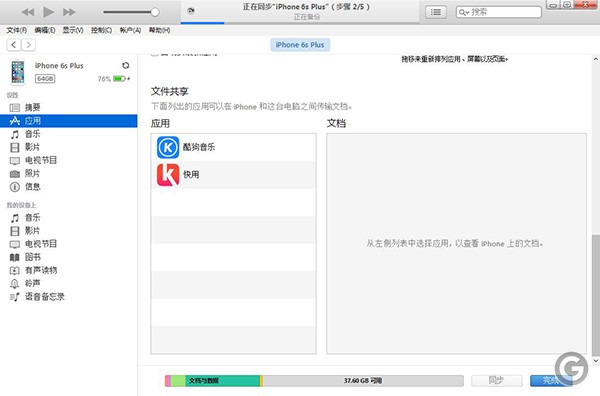Select 应用 apps in sidebar
Screen dimensions: 600x396
click(x=68, y=121)
